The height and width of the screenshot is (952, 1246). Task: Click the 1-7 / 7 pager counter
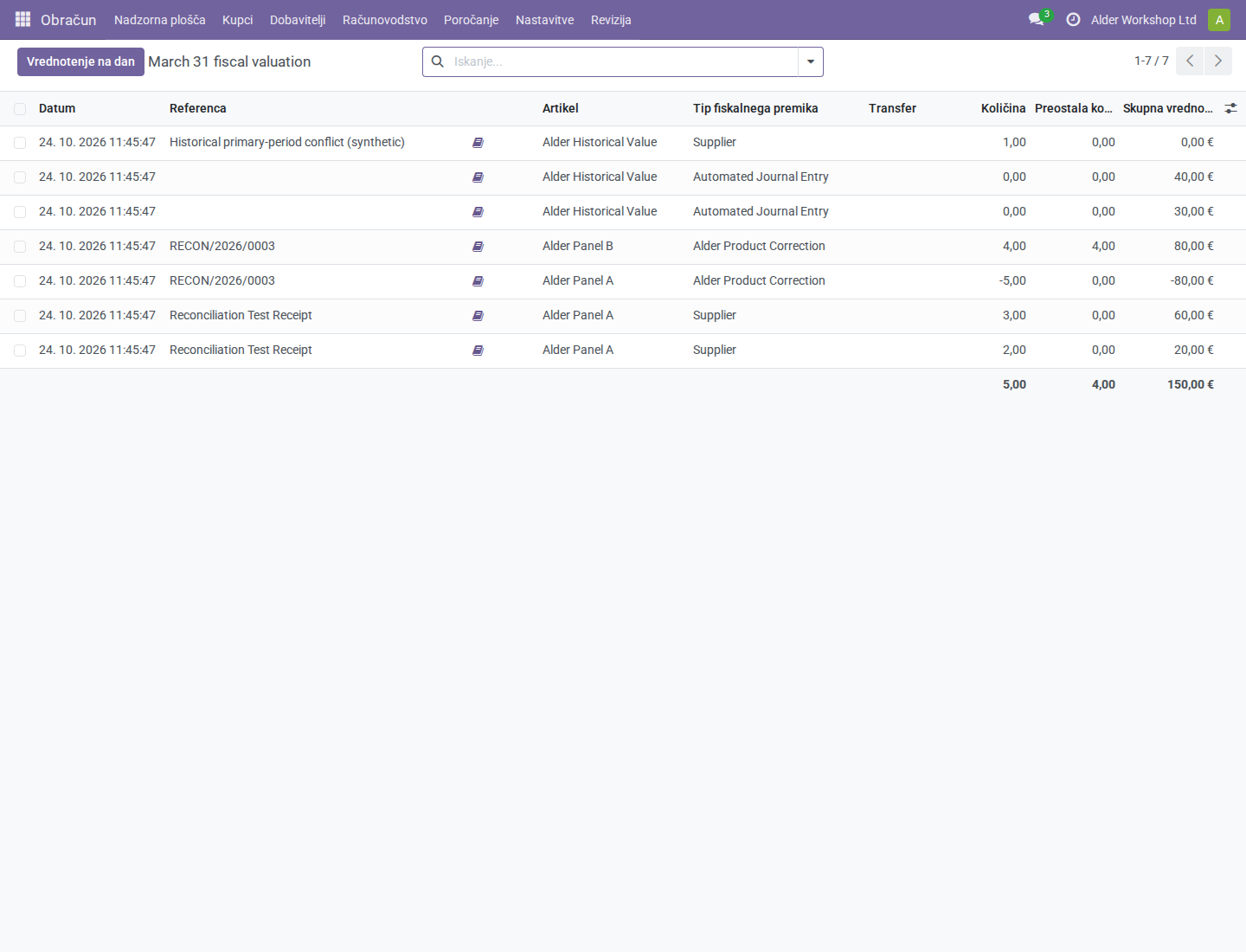click(x=1152, y=61)
